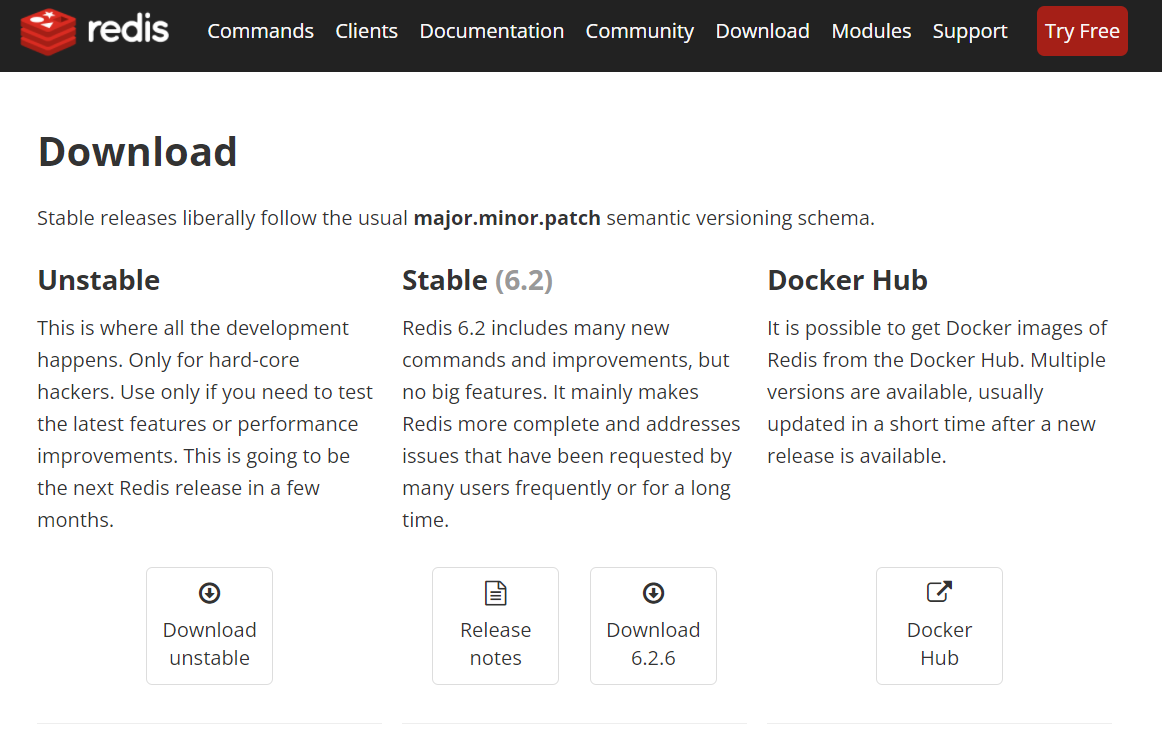1162x737 pixels.
Task: Click the Stable (6.2) section heading
Action: pyautogui.click(x=477, y=280)
